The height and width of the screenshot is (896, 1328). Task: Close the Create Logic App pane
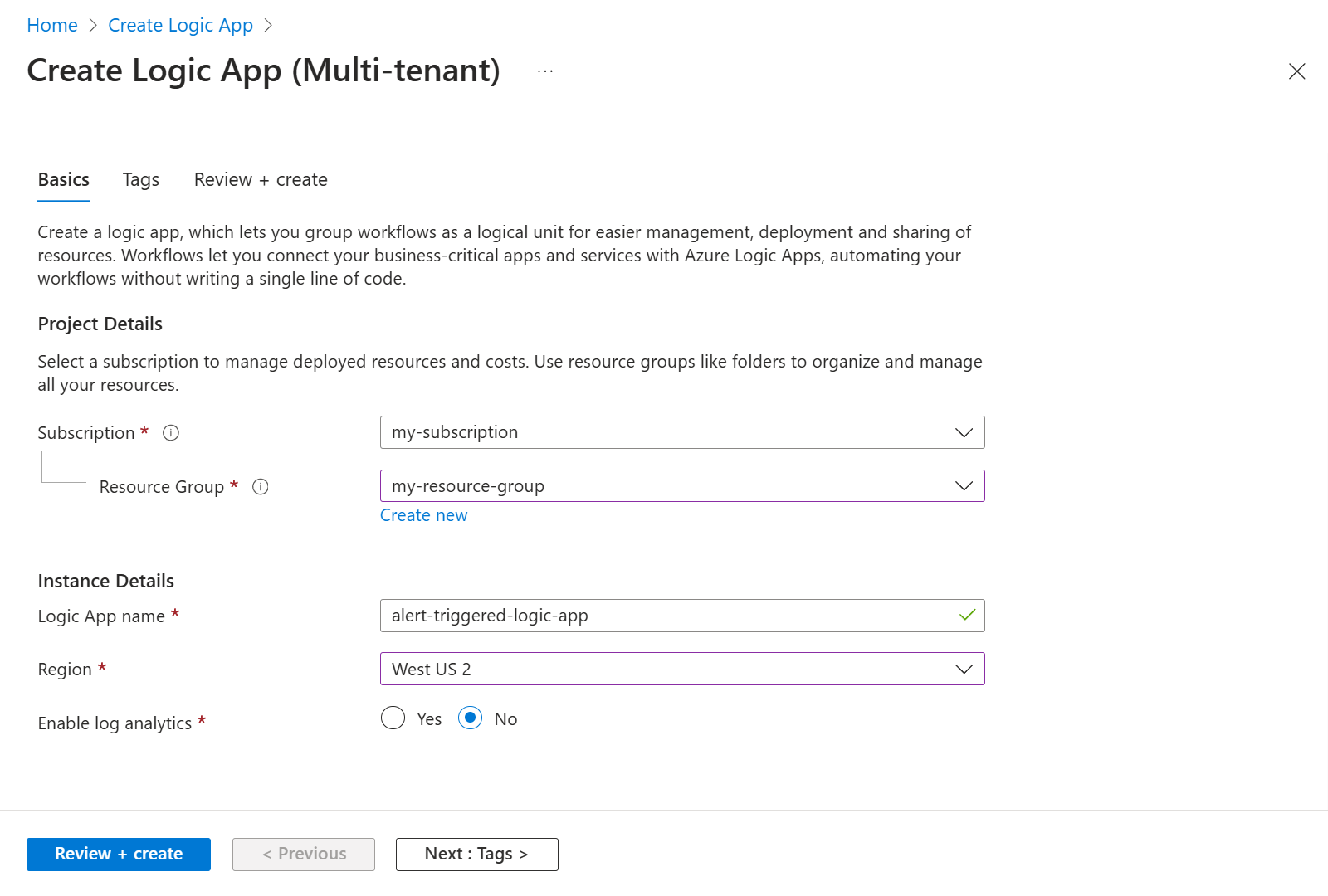point(1296,71)
